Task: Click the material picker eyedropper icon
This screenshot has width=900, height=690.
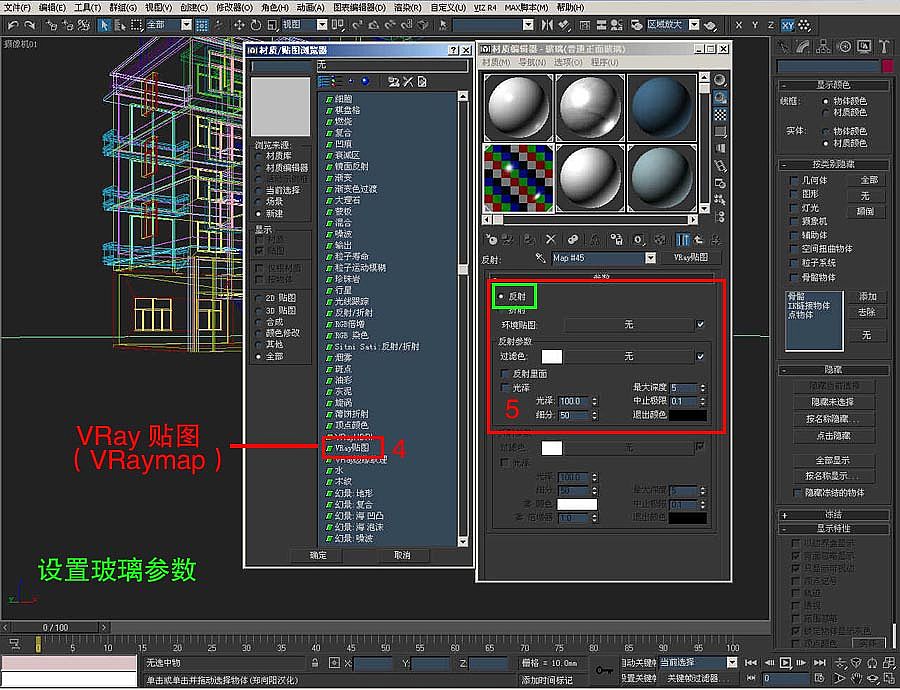Action: tap(541, 258)
